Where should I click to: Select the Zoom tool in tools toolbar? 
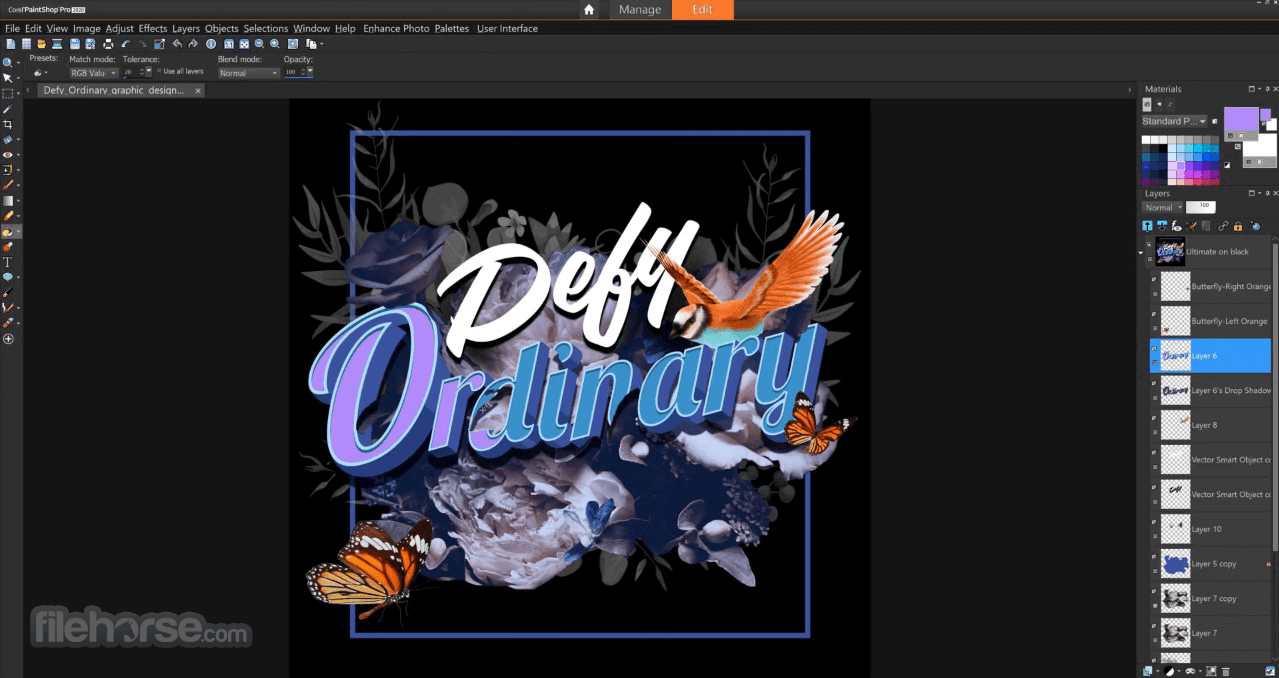[7, 62]
